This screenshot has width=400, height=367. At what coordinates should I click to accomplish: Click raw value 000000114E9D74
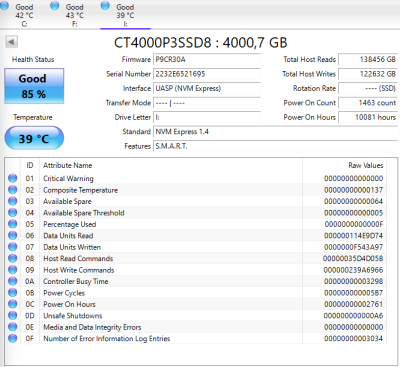354,236
